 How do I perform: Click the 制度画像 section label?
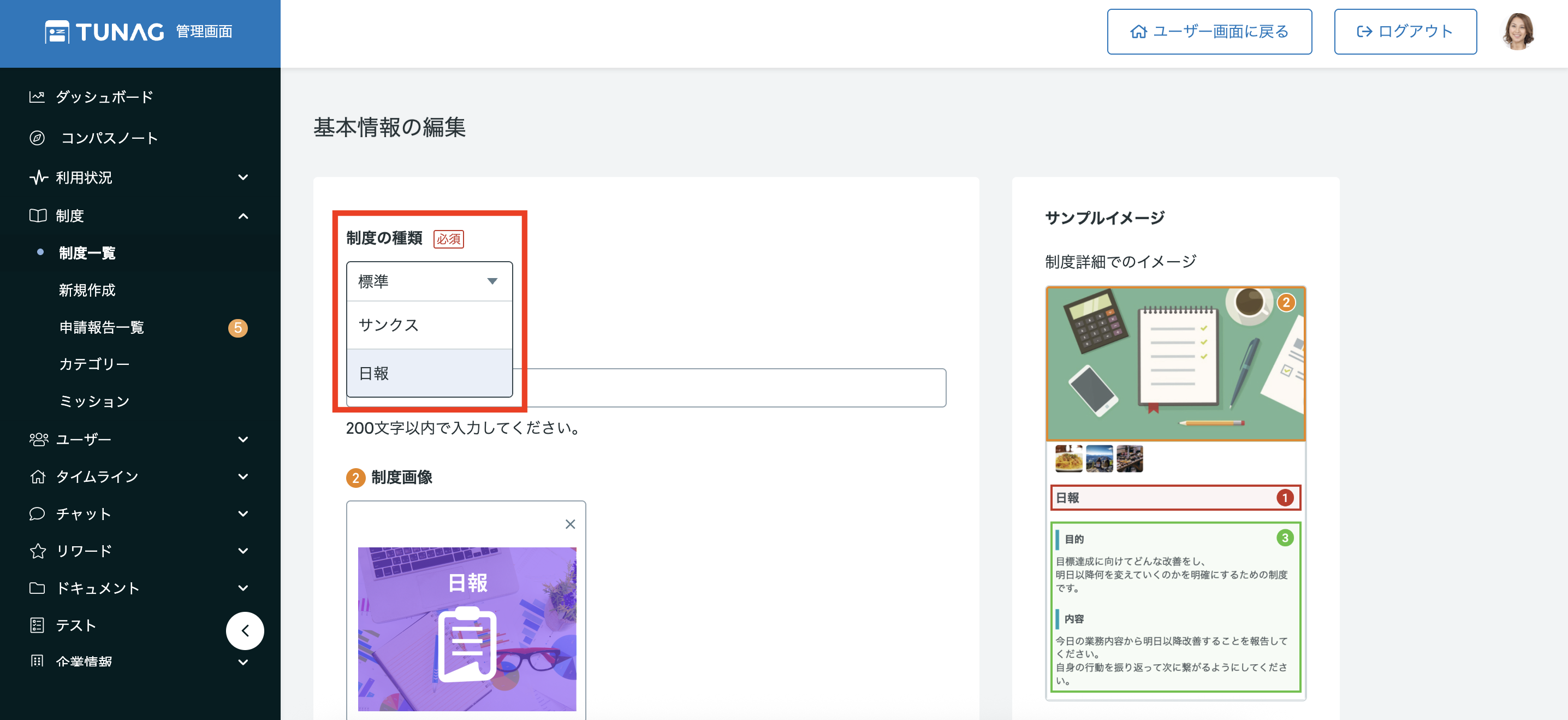402,477
